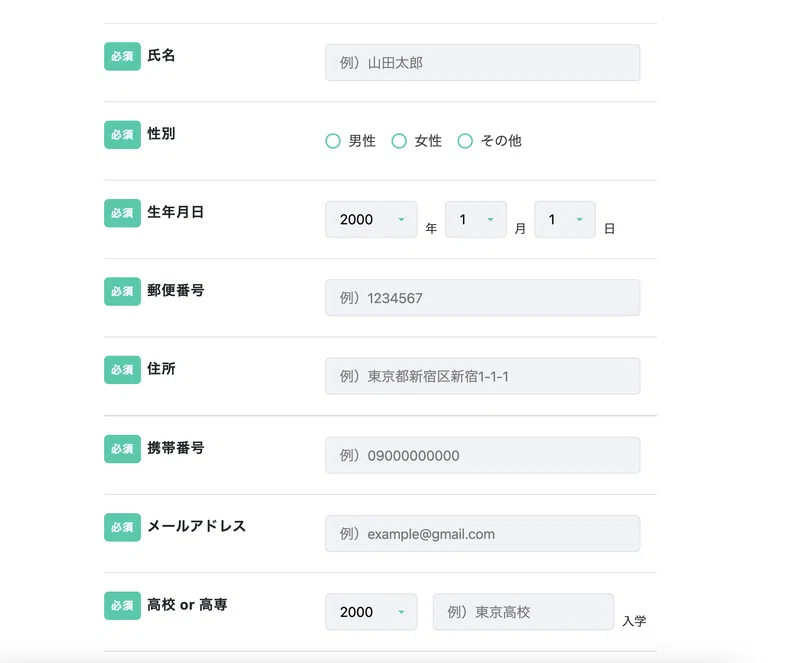Focus the 氏名 name input field
The height and width of the screenshot is (663, 800).
[482, 63]
